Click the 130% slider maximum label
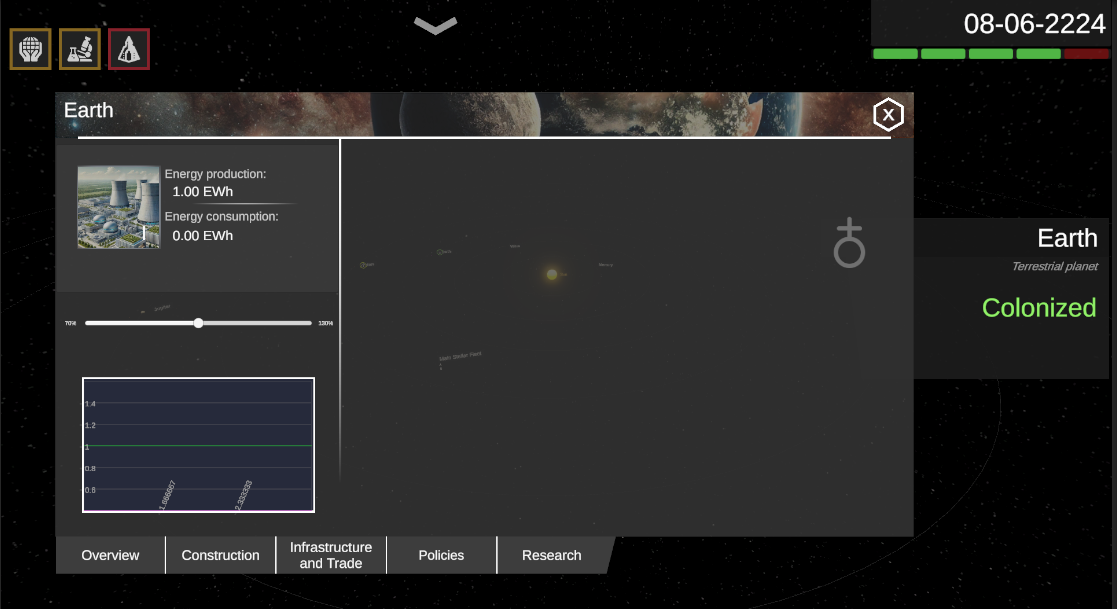 tap(326, 323)
